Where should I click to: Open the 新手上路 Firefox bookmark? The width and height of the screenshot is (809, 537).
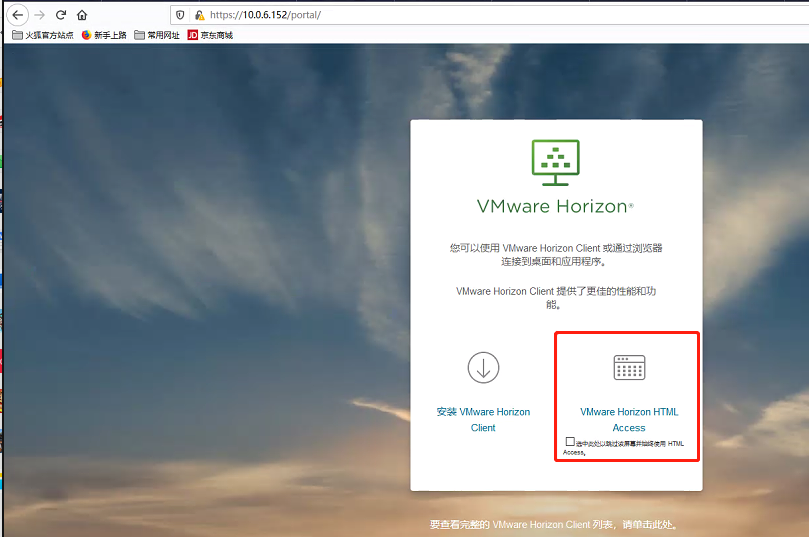(x=104, y=35)
